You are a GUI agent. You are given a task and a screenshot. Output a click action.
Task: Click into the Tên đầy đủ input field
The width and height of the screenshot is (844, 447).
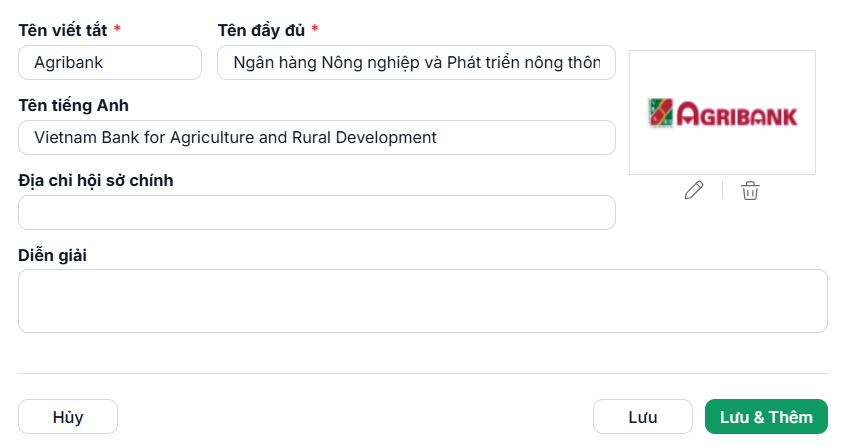coord(416,62)
